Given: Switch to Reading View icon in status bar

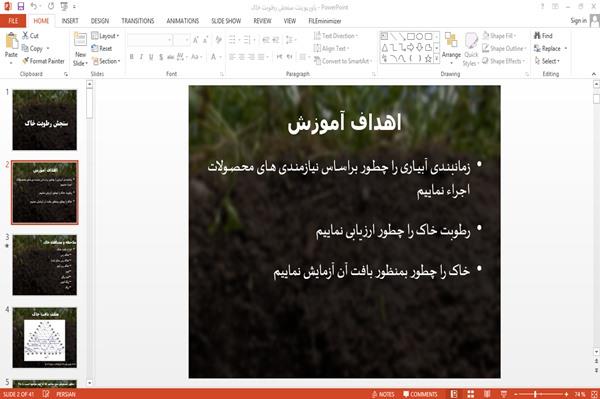Looking at the screenshot, I should [487, 394].
